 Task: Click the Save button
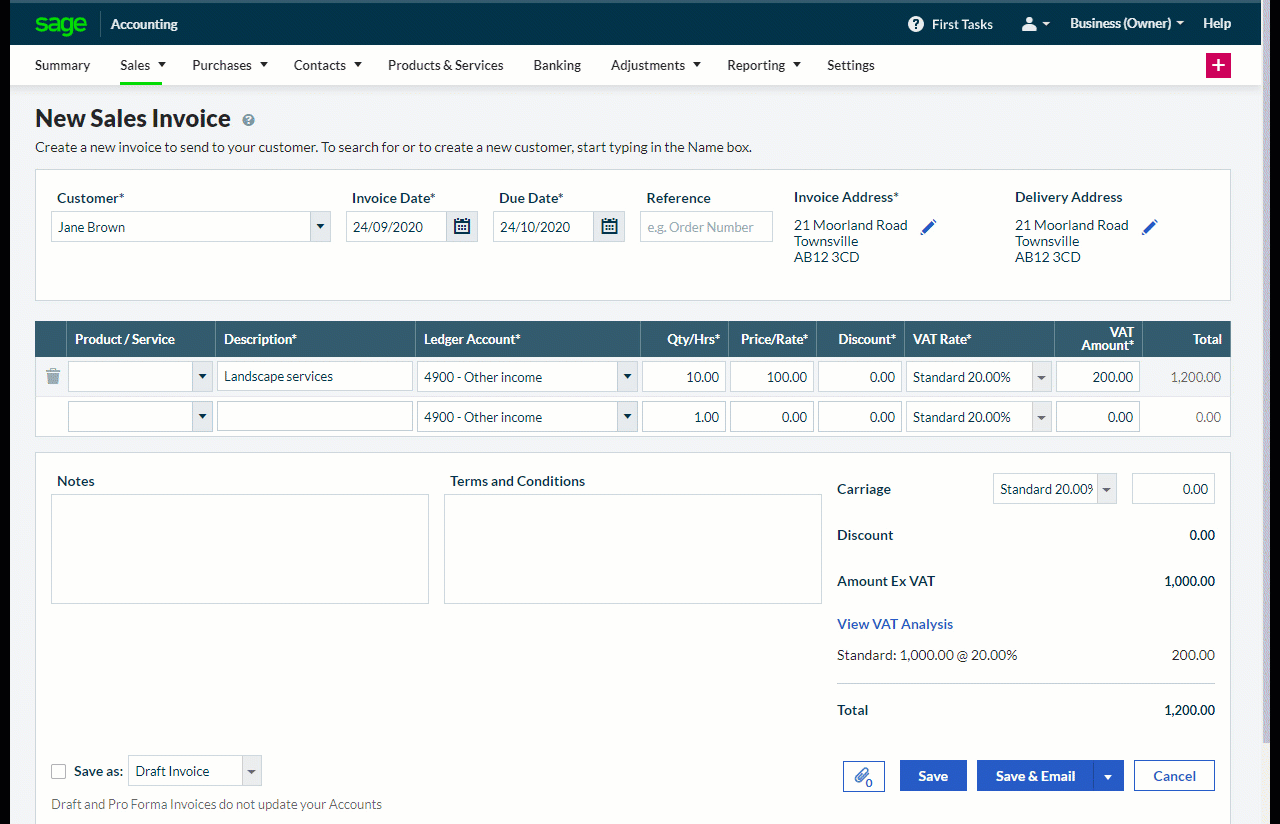pos(932,776)
